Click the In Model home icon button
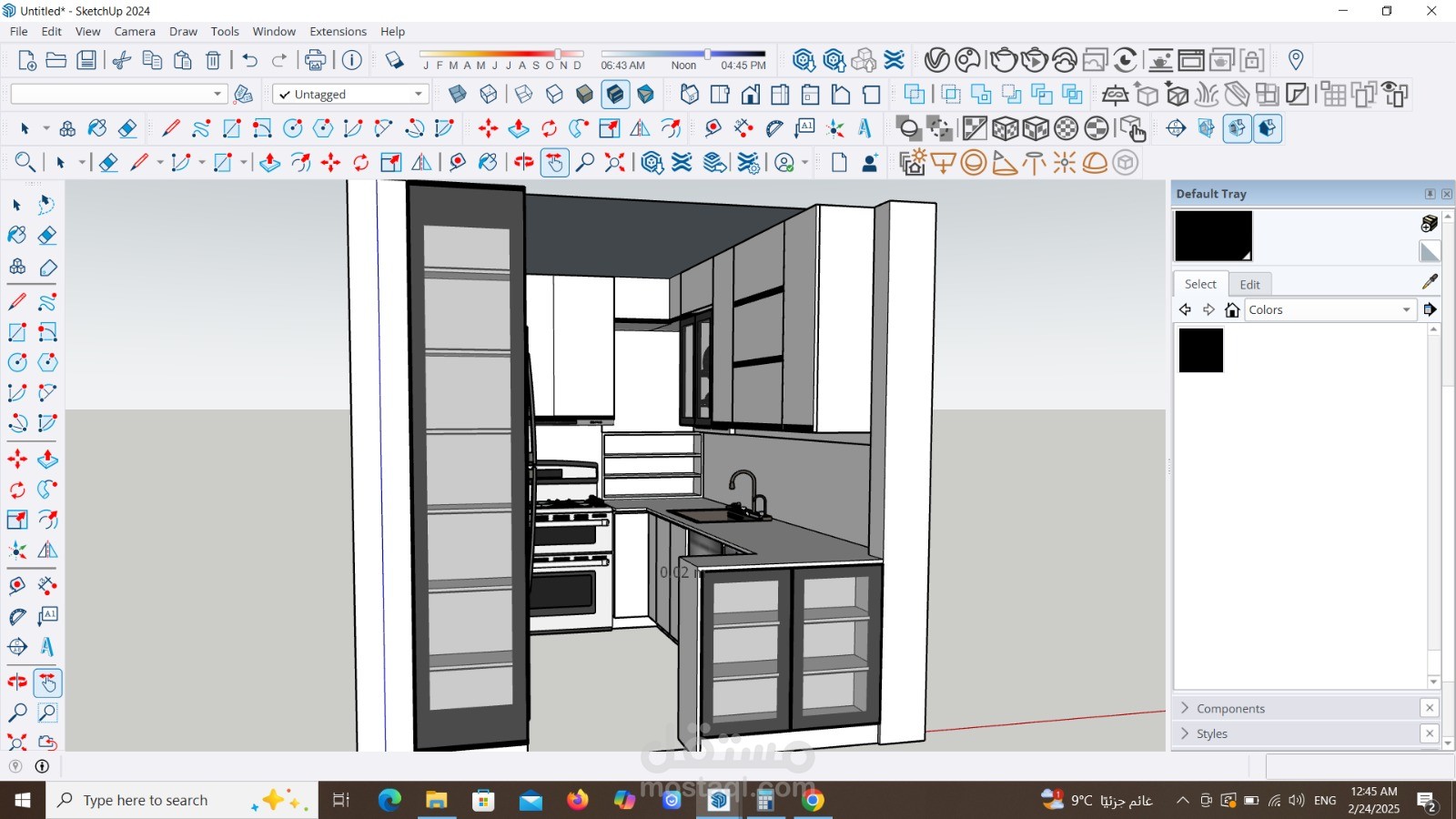The image size is (1456, 819). coord(1232,309)
